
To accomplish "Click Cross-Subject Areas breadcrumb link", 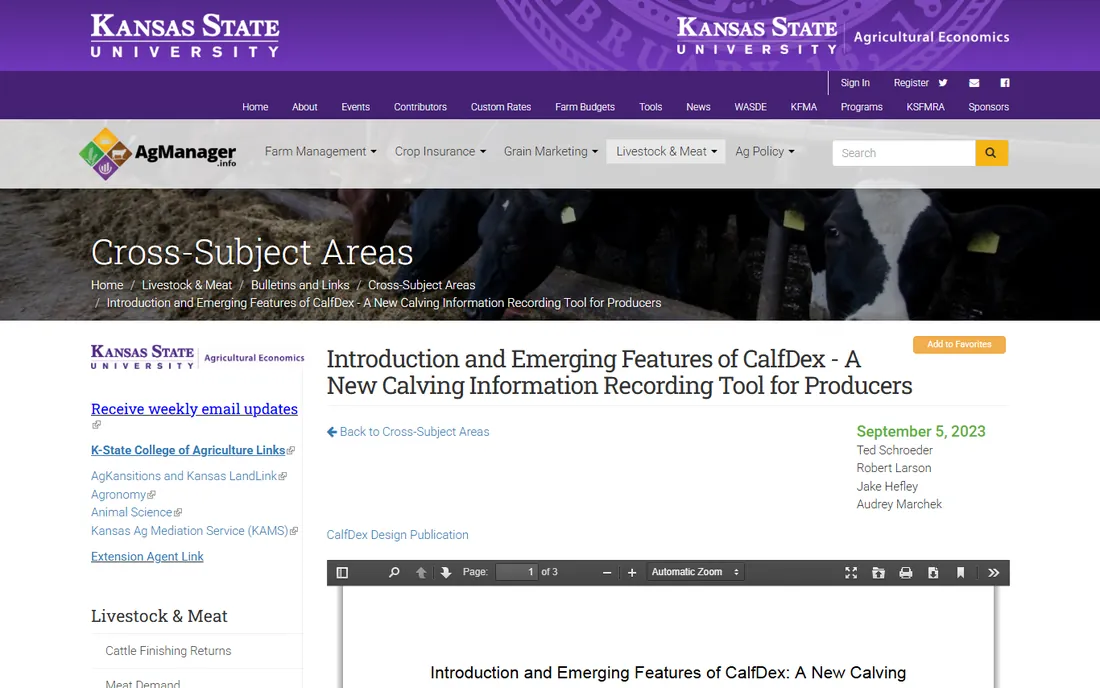I will coord(422,285).
